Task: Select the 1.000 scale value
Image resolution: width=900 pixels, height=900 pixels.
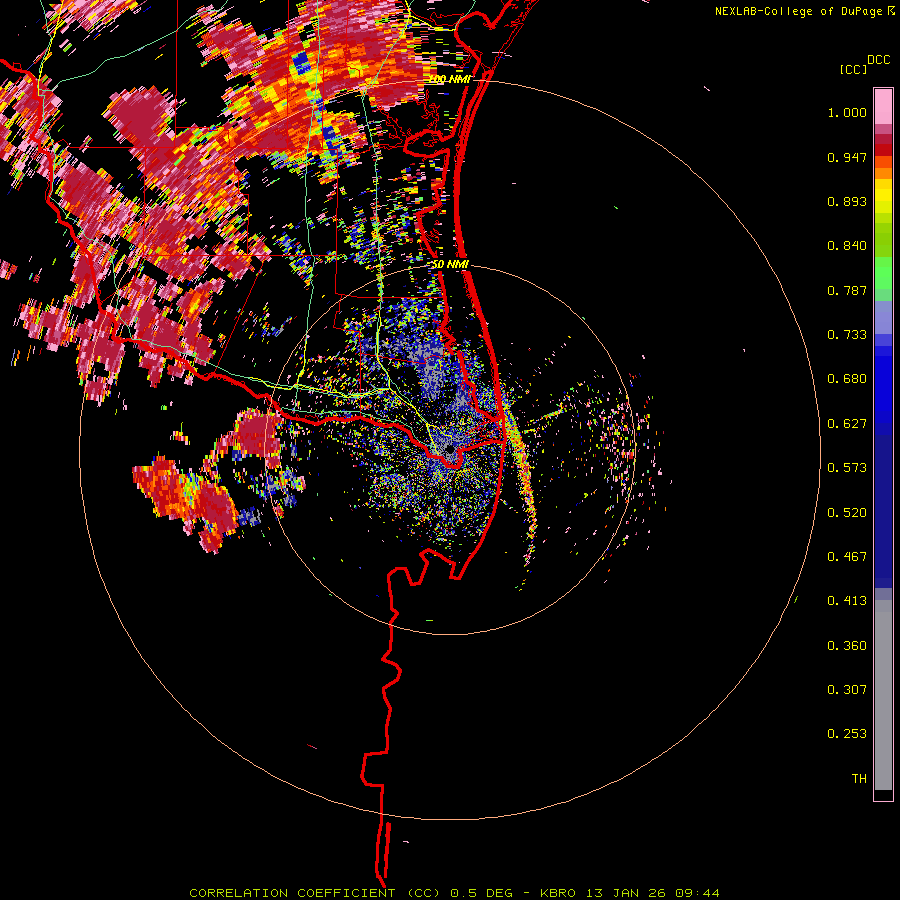Action: tap(847, 112)
